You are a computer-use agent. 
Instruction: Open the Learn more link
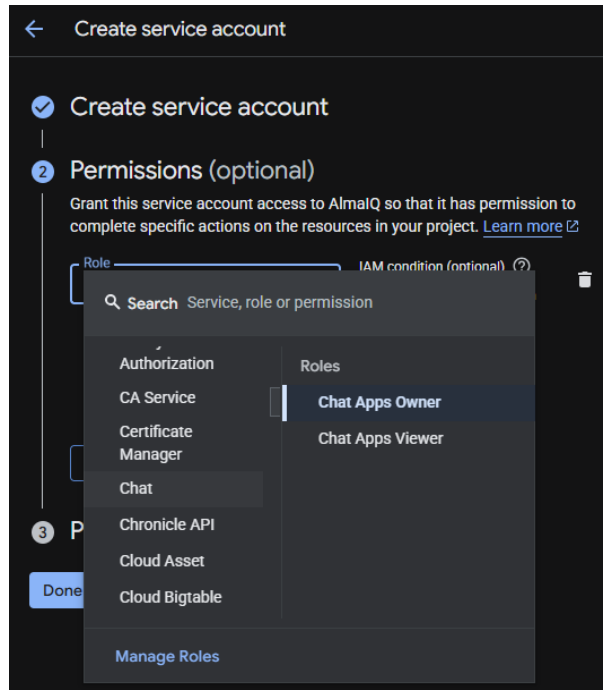coord(522,226)
